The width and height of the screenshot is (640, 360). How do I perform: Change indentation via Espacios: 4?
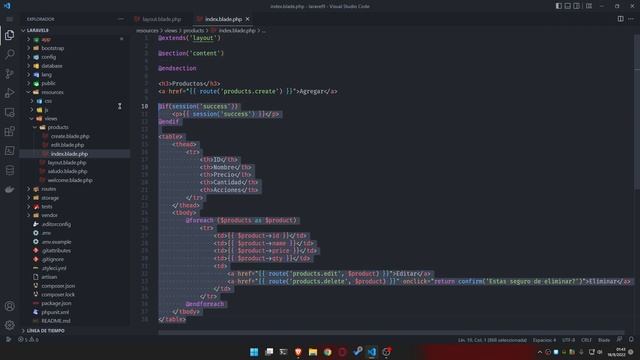[x=544, y=340]
